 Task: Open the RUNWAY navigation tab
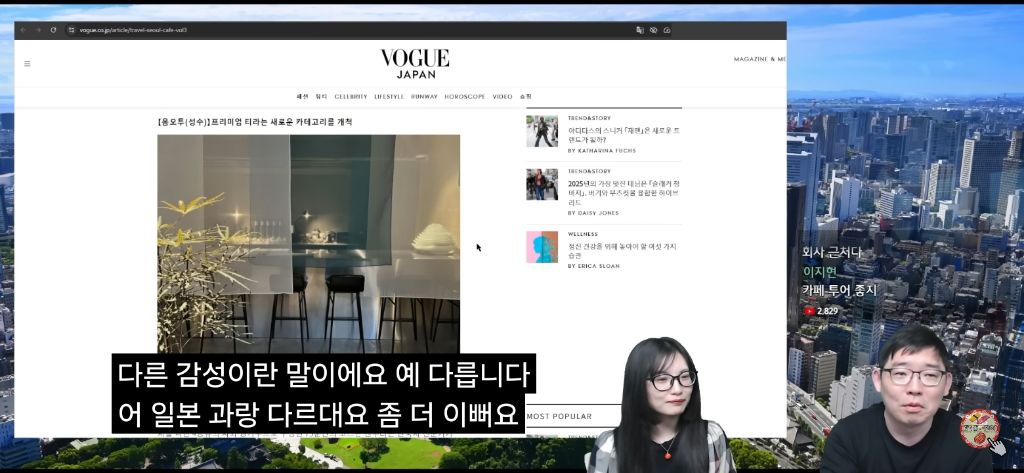424,96
